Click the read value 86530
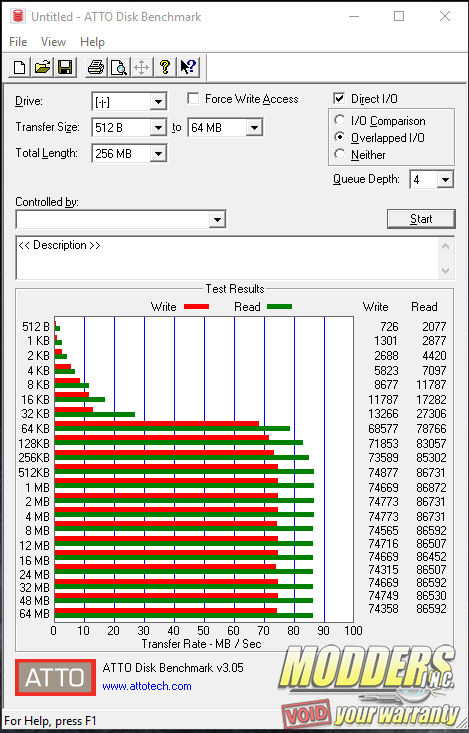The image size is (469, 733). (431, 596)
